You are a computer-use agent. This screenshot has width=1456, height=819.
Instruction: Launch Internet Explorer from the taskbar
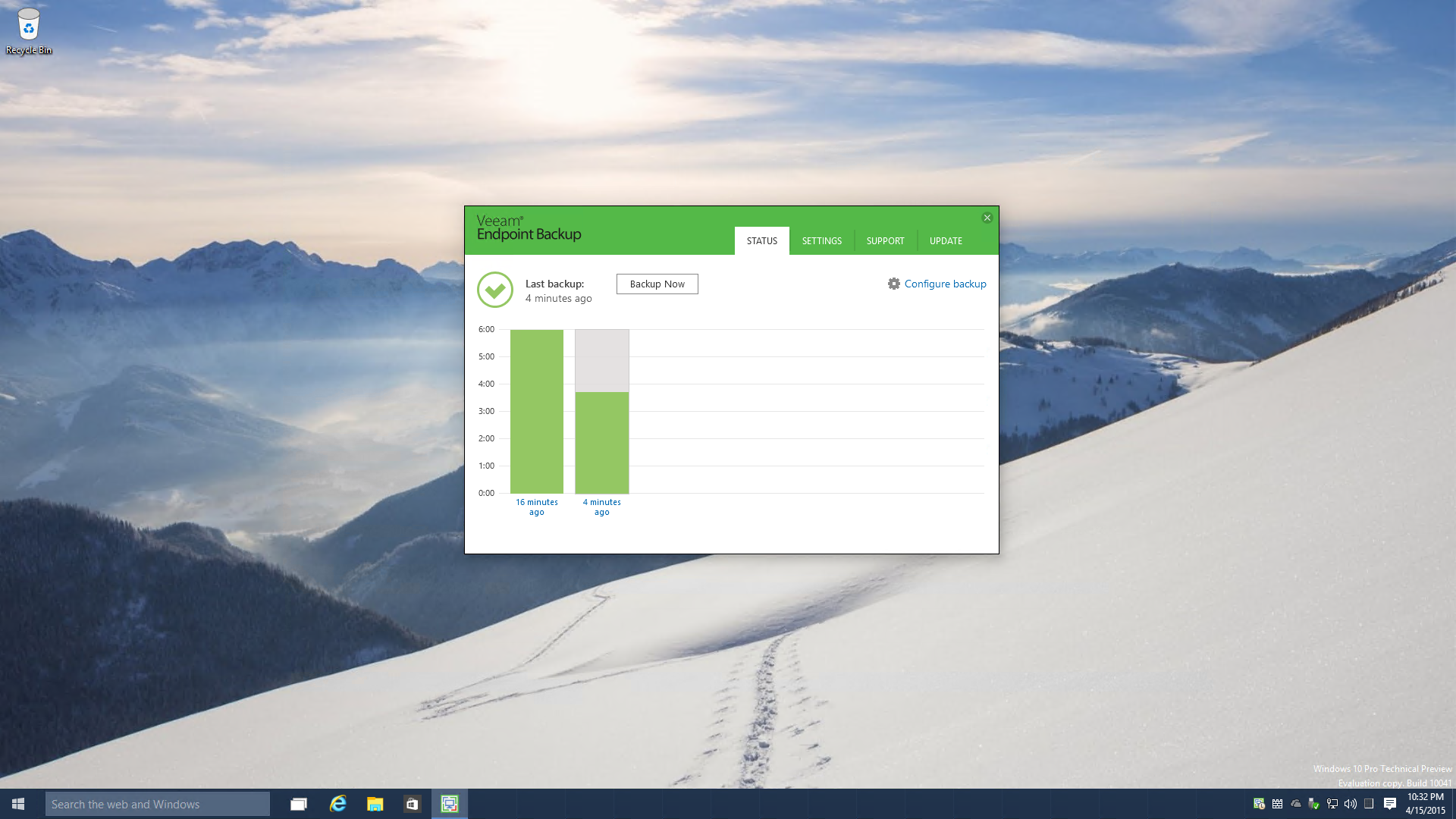click(337, 804)
